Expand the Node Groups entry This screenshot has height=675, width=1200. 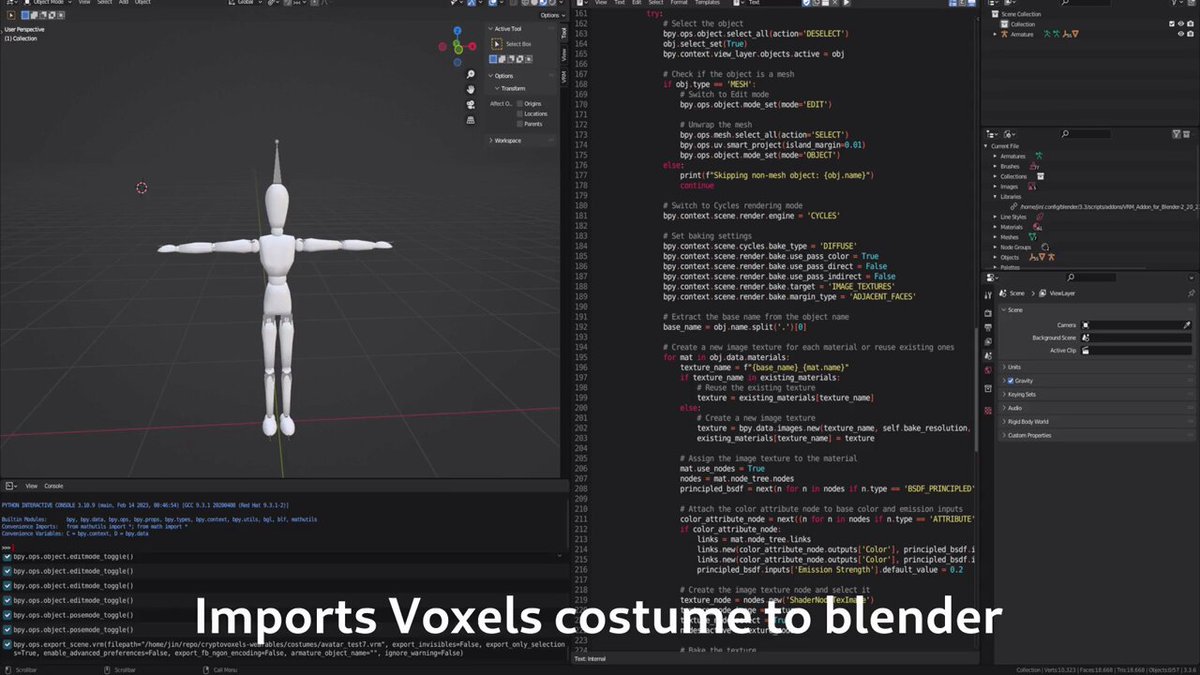click(995, 247)
